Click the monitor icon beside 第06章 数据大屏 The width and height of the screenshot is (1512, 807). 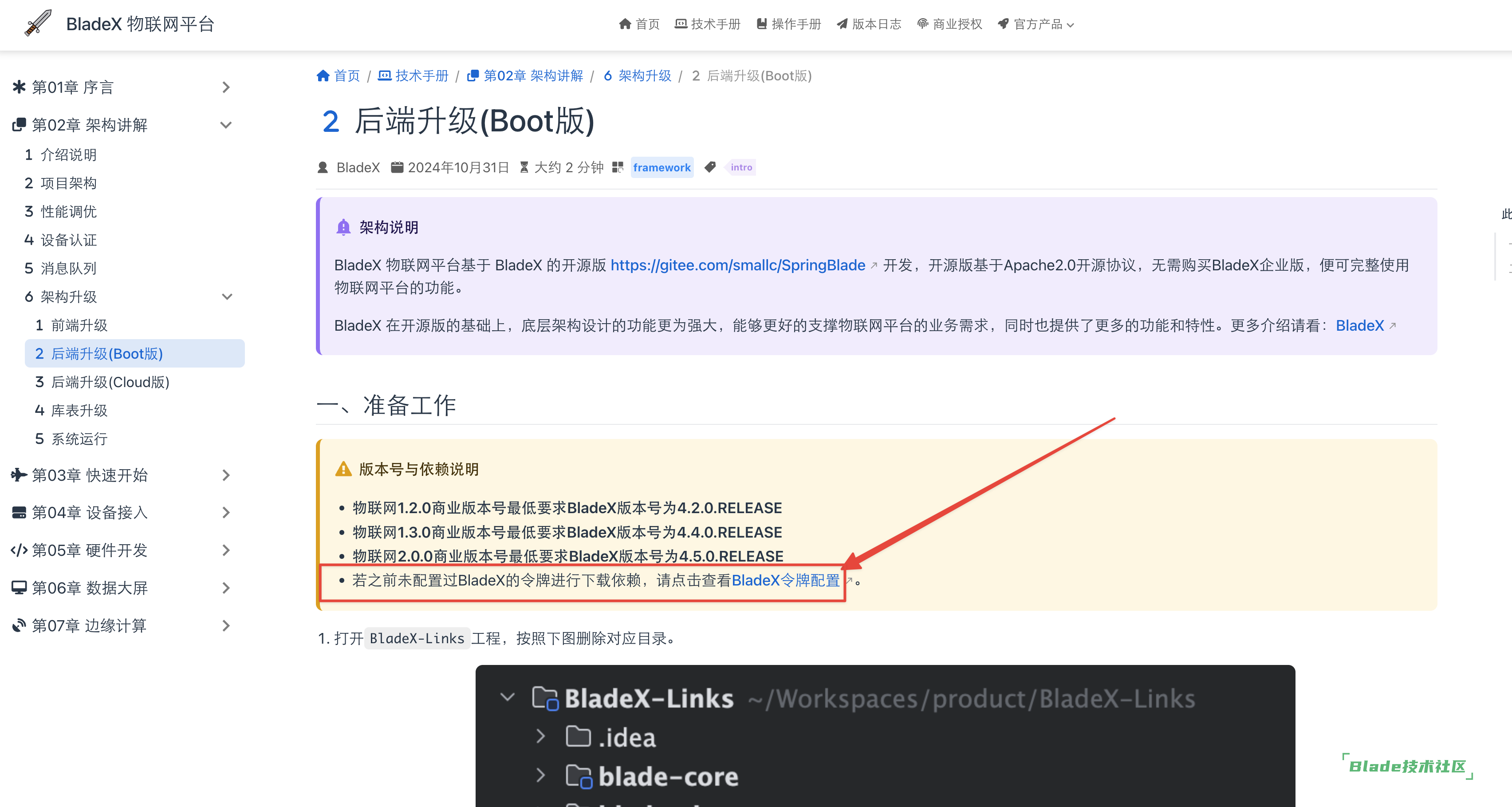click(x=19, y=588)
